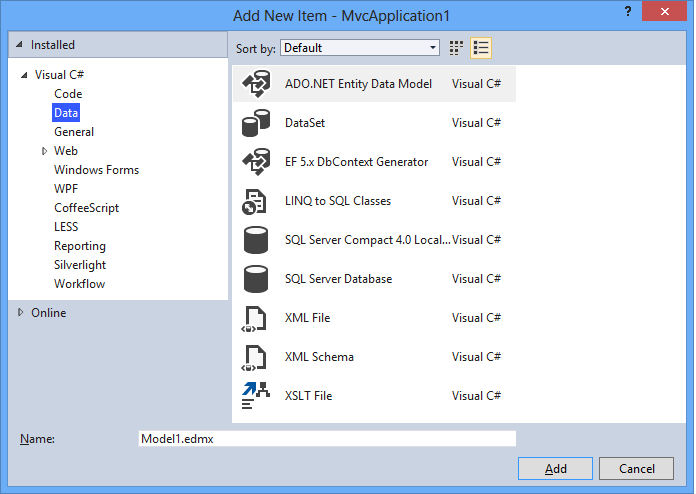Open the Sort by dropdown

360,48
